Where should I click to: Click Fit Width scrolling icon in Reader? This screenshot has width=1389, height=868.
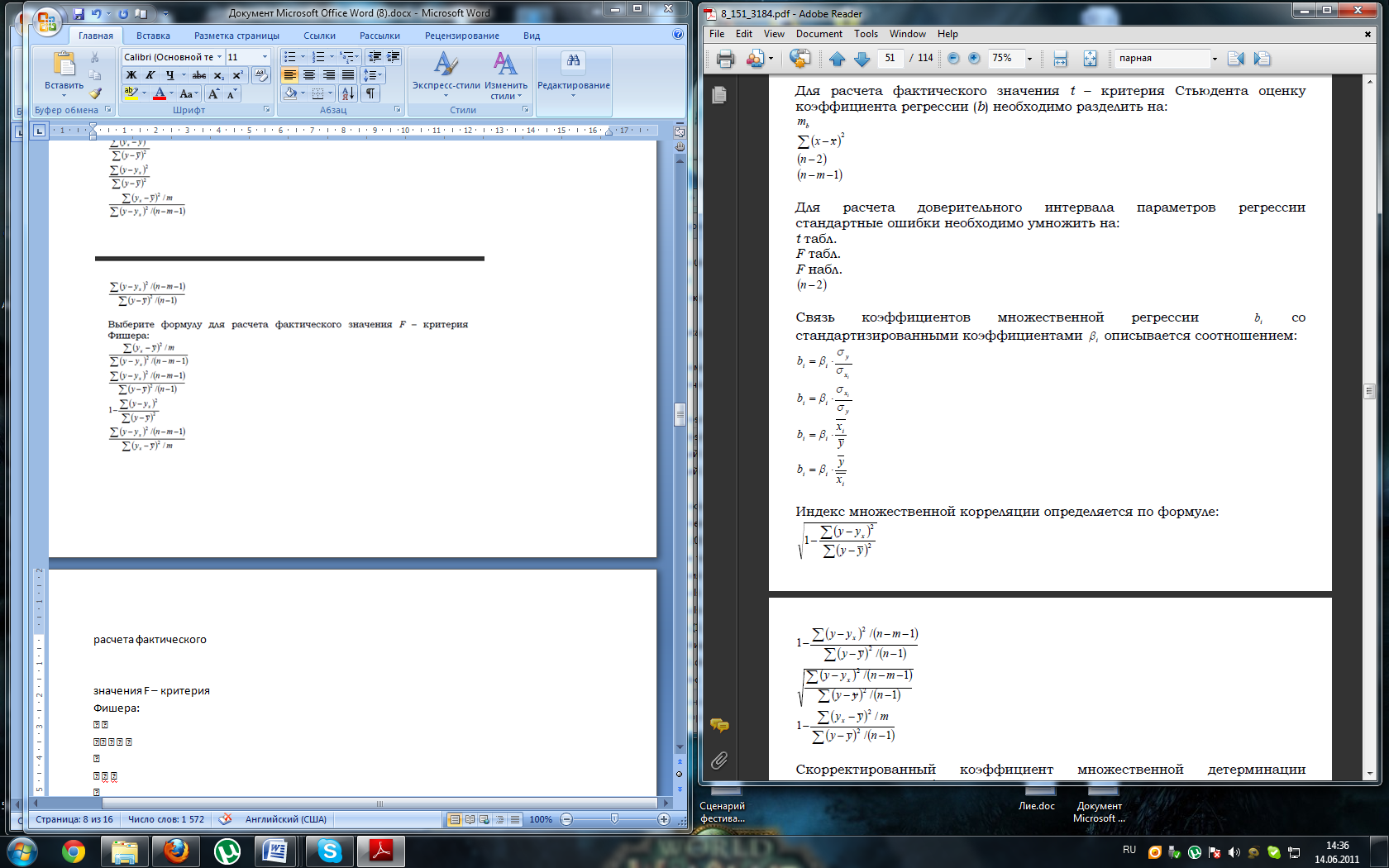point(1060,59)
